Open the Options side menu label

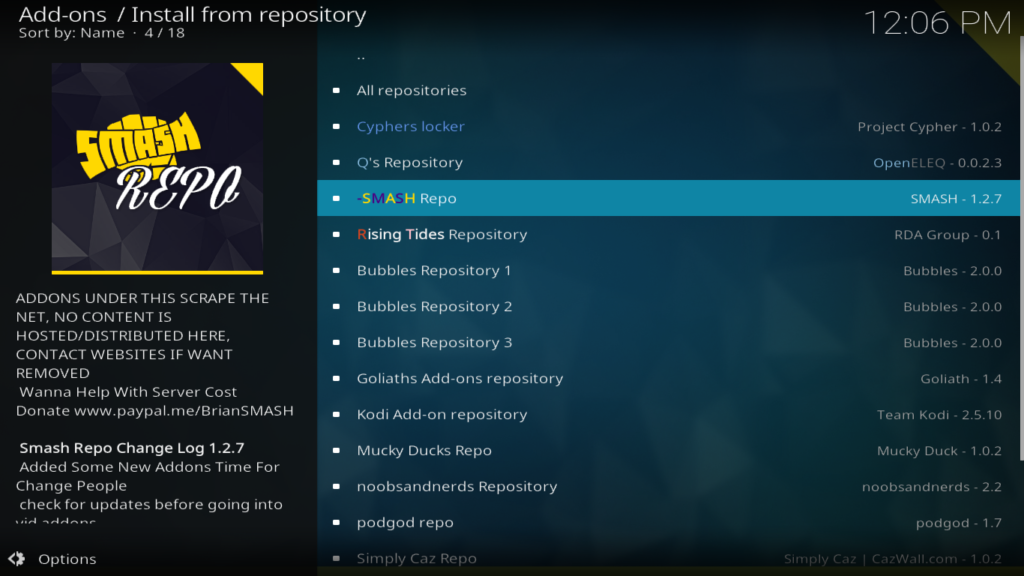(x=67, y=559)
